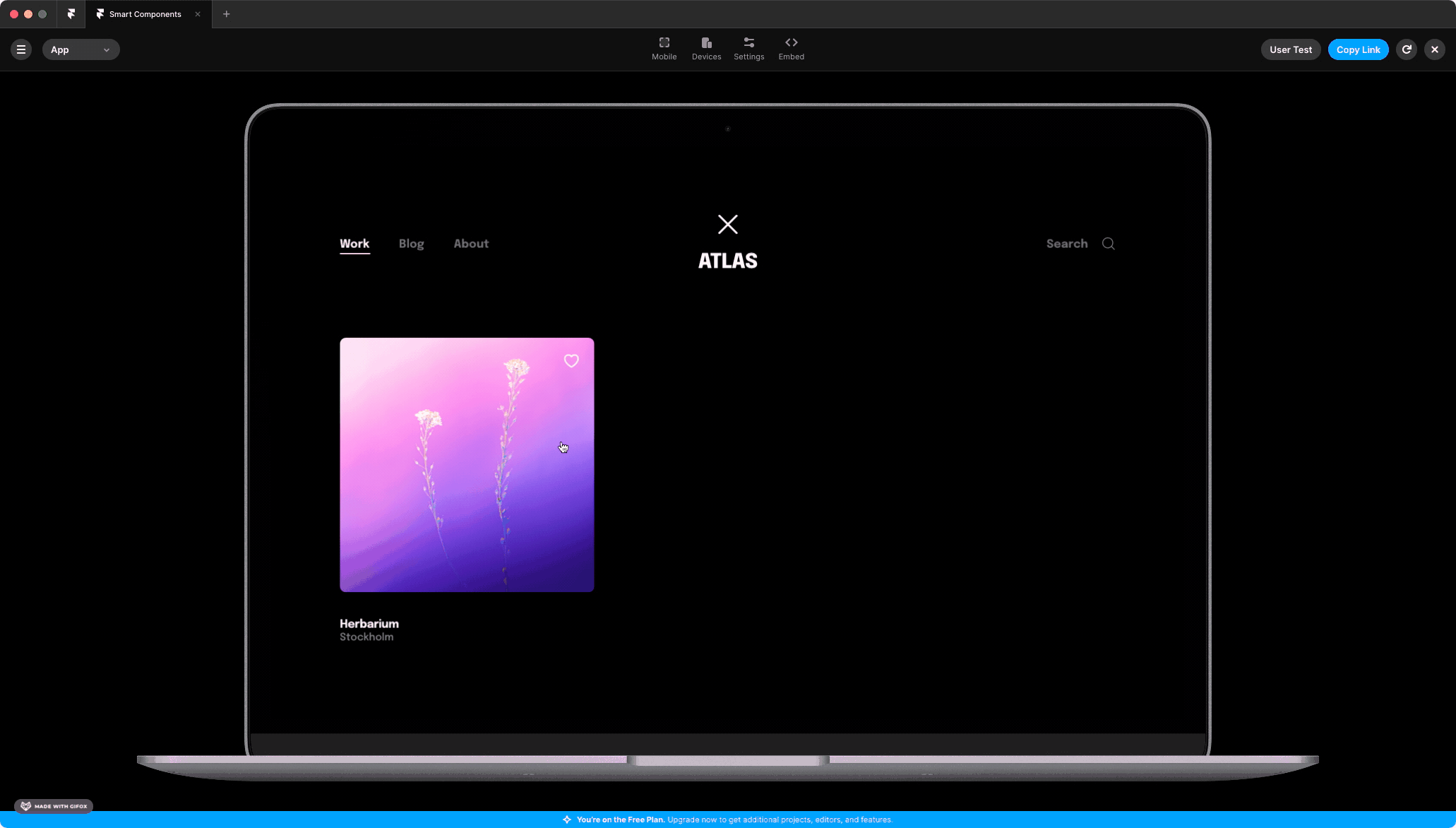Viewport: 1456px width, 828px height.
Task: Click the close prototype view button
Action: click(x=1434, y=49)
